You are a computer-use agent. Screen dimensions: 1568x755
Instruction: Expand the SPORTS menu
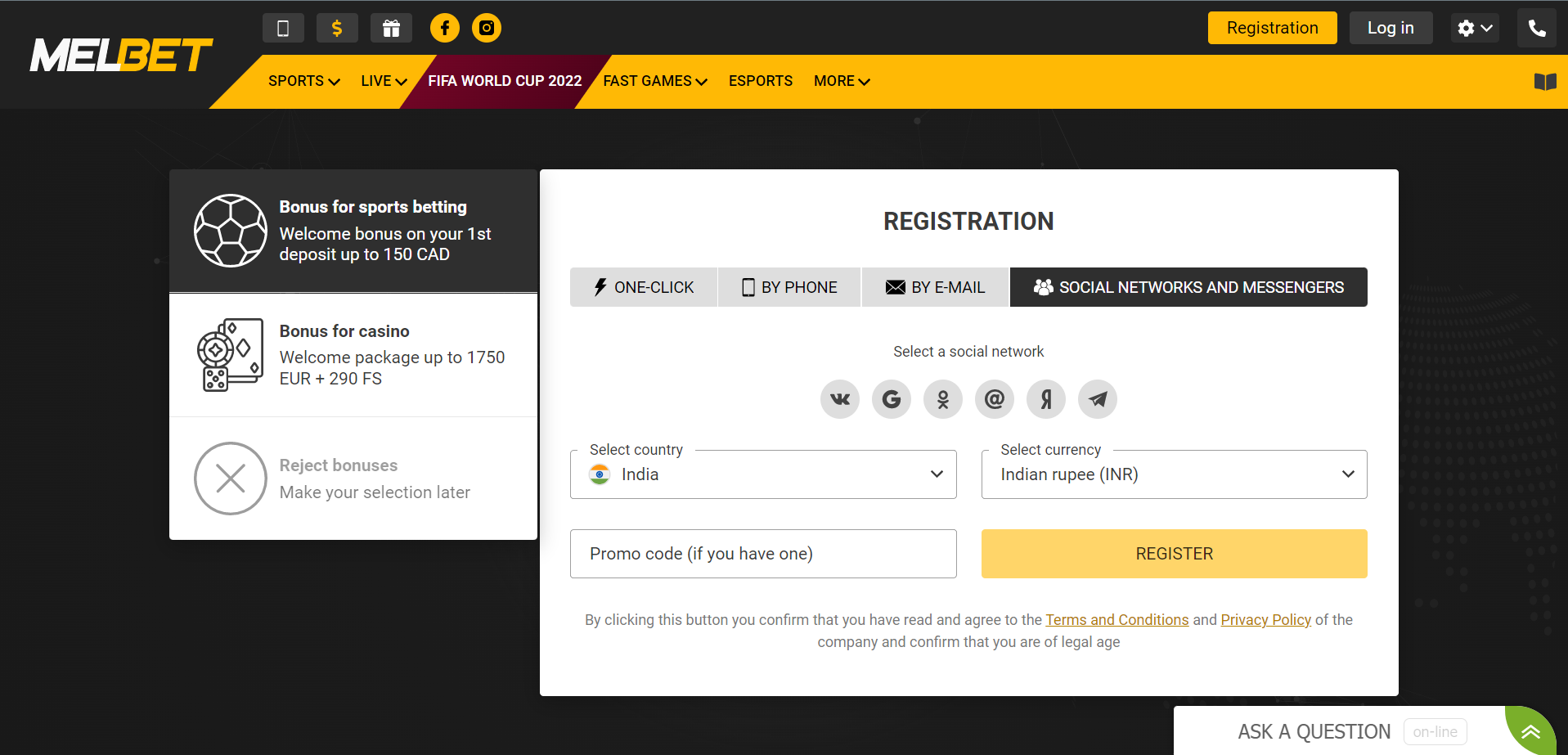pyautogui.click(x=303, y=81)
